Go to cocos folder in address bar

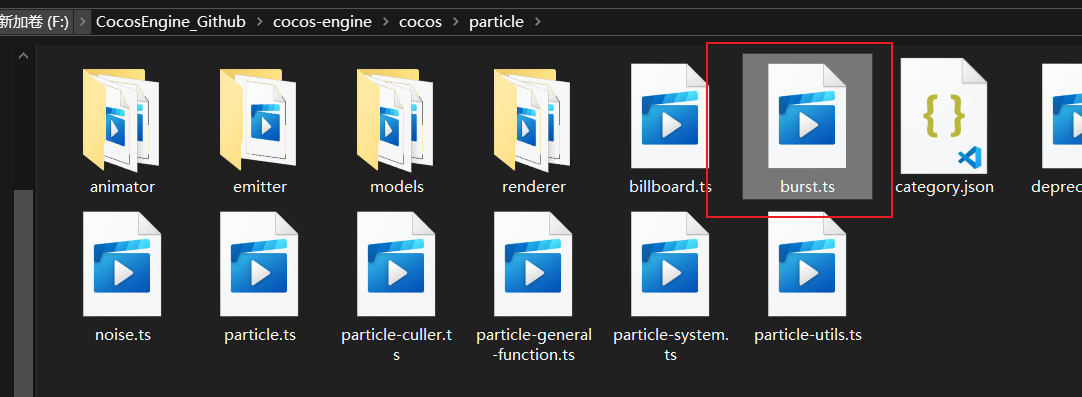(x=420, y=22)
